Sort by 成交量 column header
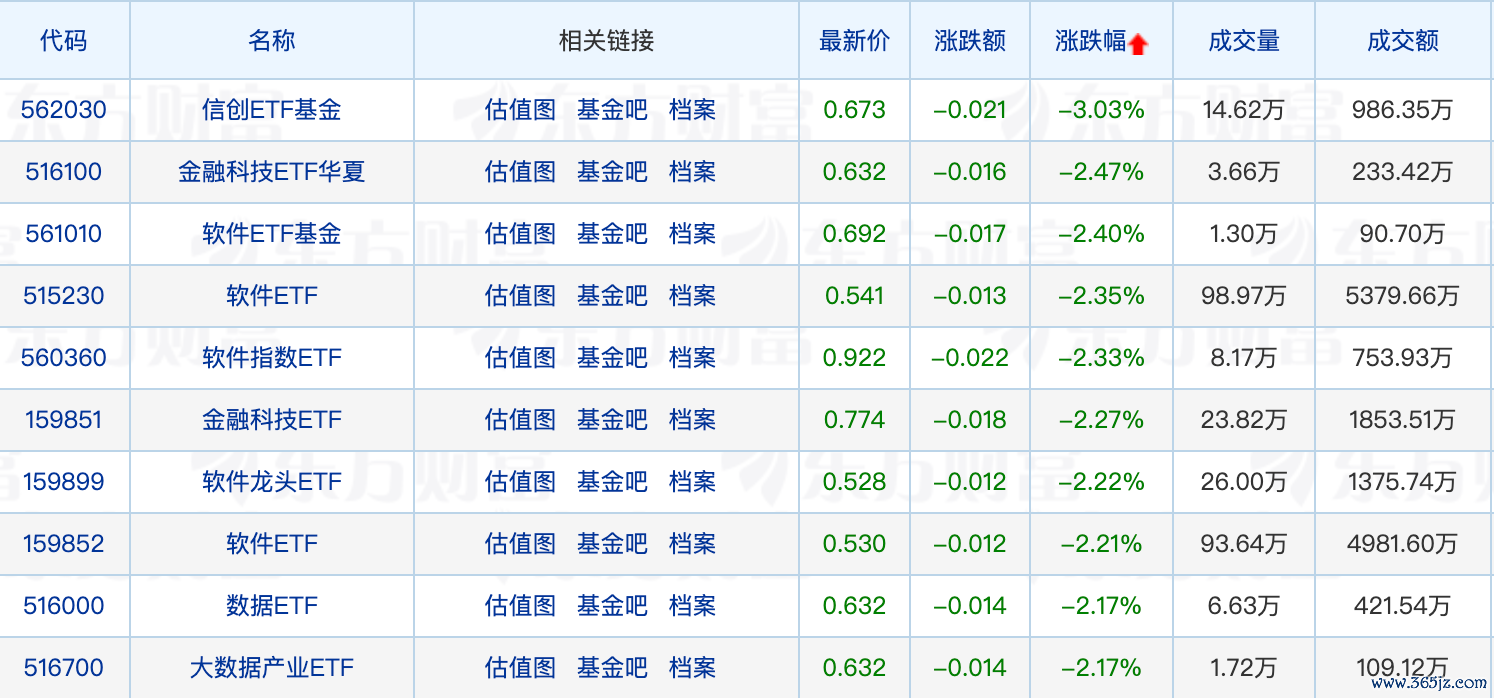 point(1243,41)
